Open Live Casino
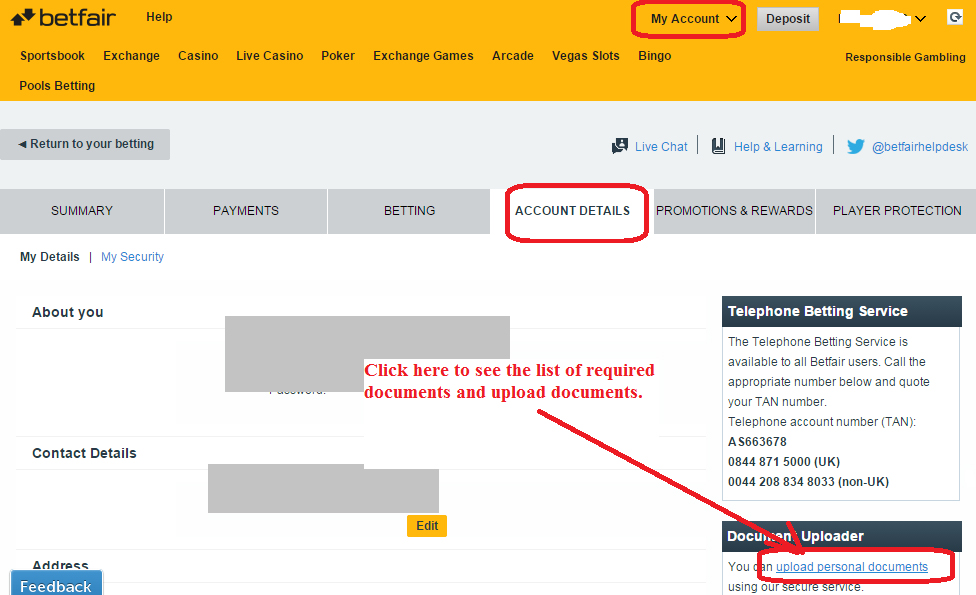 [270, 55]
